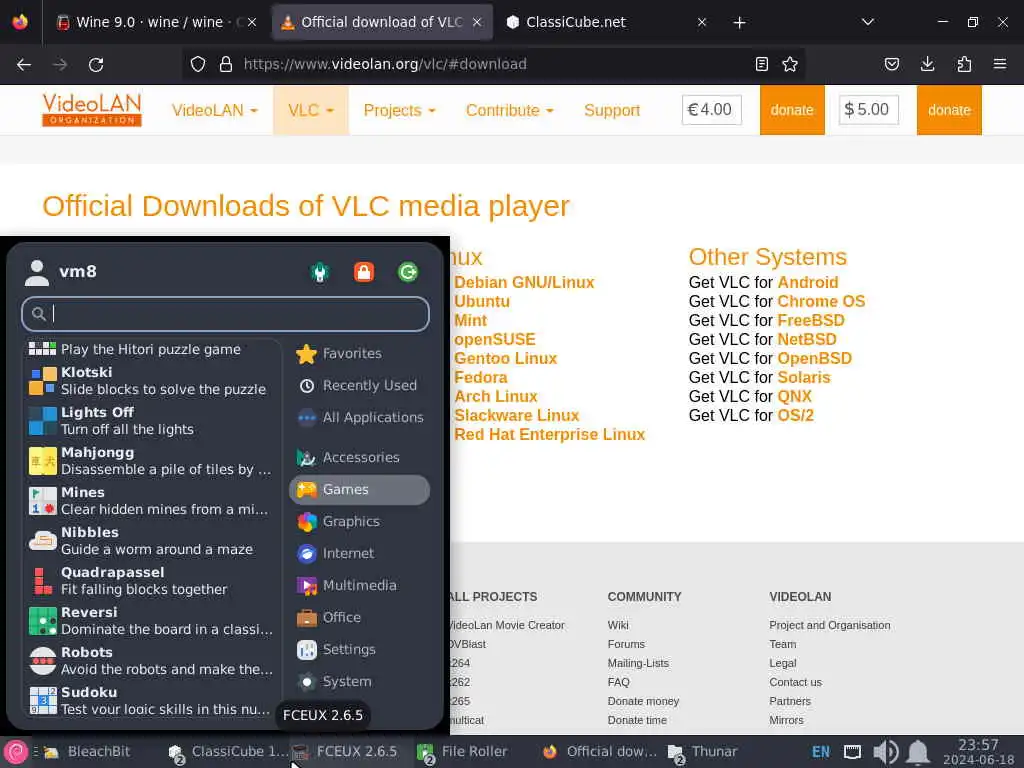
Task: Open the Firefox hamburger menu
Action: tap(1000, 64)
